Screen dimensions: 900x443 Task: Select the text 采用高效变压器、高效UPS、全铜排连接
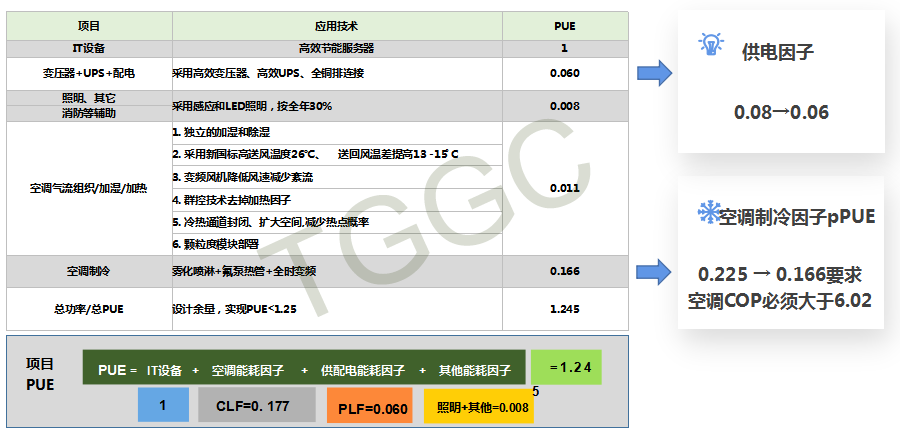pyautogui.click(x=268, y=73)
